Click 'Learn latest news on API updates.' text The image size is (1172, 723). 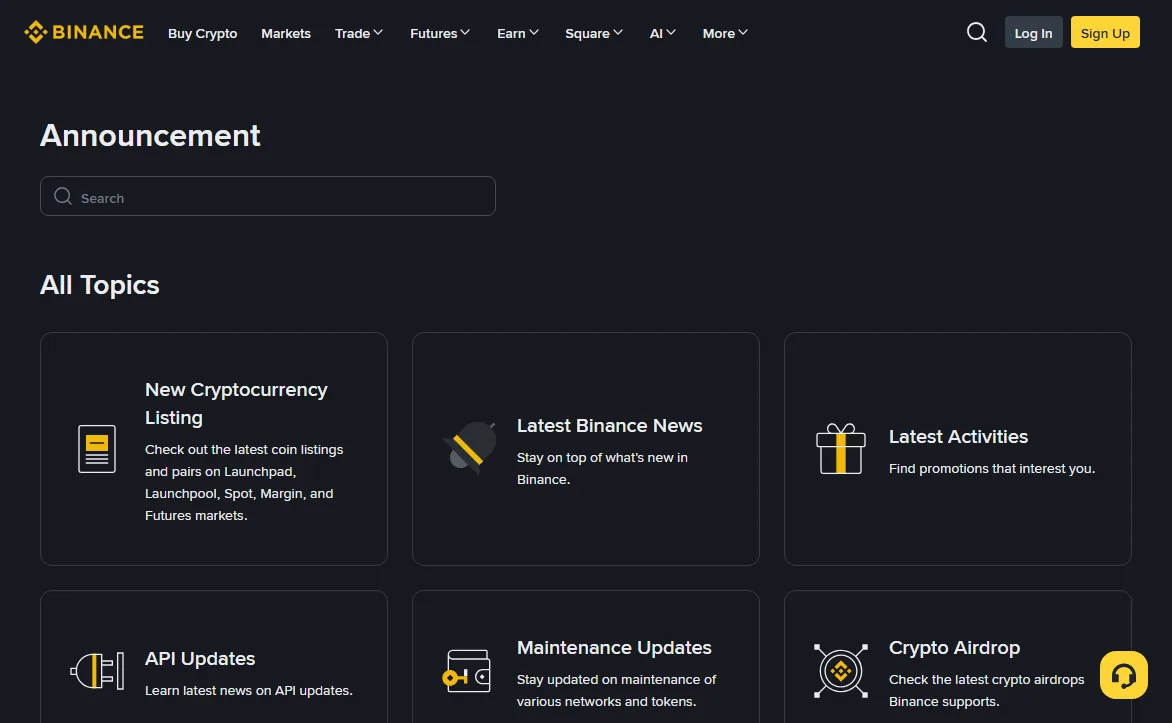pyautogui.click(x=248, y=691)
